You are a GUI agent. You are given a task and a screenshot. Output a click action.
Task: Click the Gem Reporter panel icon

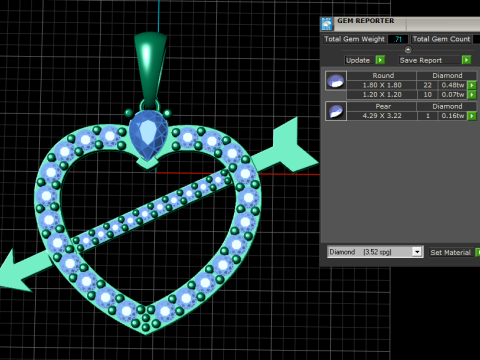[x=327, y=24]
